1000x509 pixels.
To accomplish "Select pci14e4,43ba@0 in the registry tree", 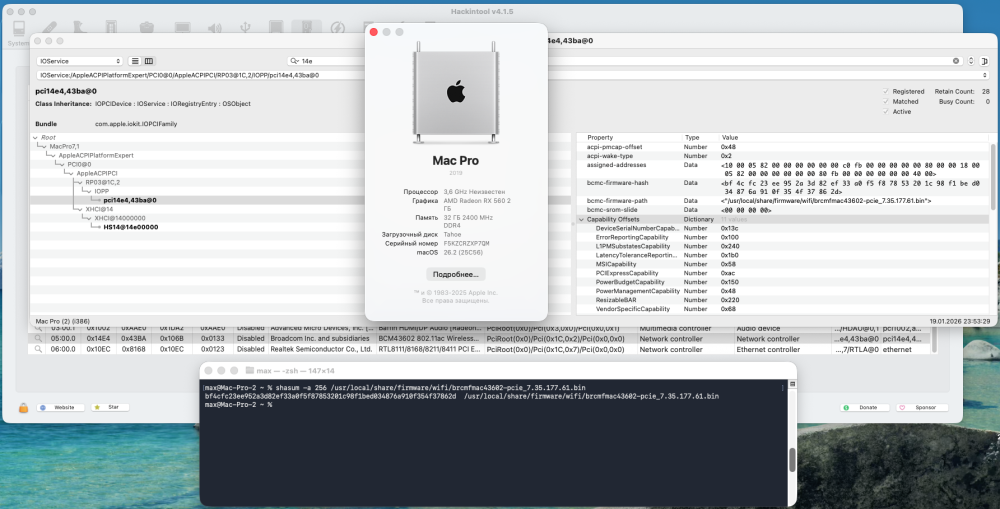I will pos(130,200).
